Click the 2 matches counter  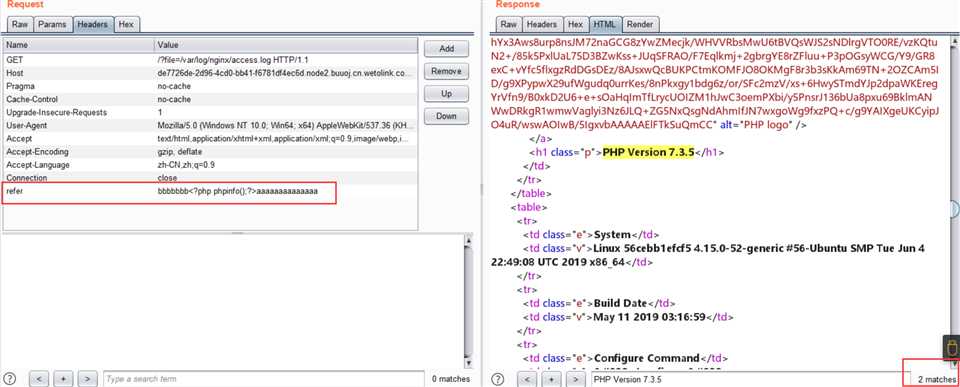(936, 380)
